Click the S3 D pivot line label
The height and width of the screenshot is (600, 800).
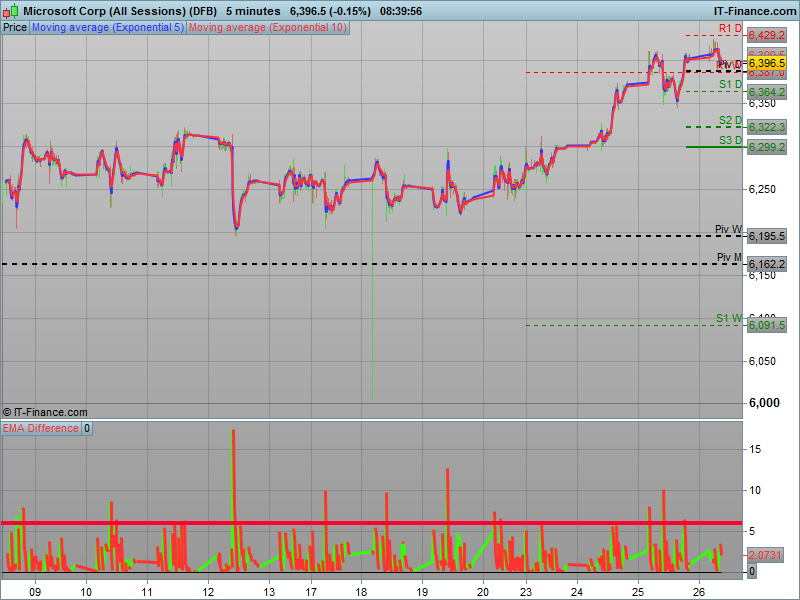click(730, 140)
